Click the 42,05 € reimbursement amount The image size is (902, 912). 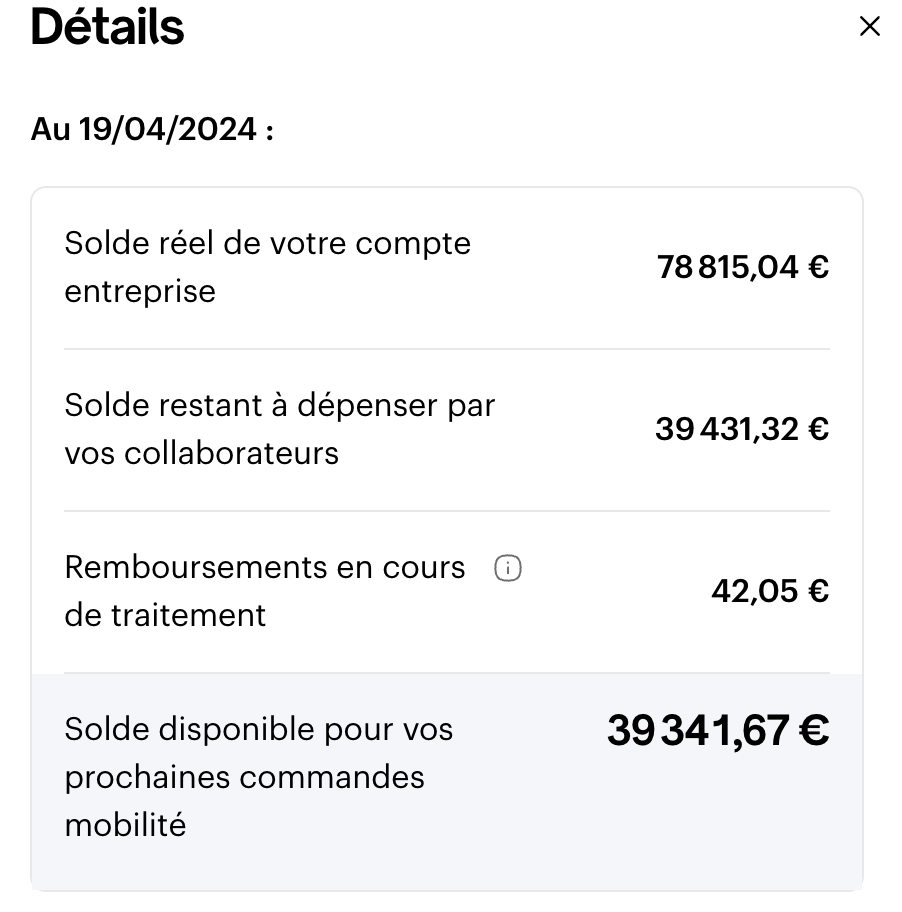coord(770,591)
